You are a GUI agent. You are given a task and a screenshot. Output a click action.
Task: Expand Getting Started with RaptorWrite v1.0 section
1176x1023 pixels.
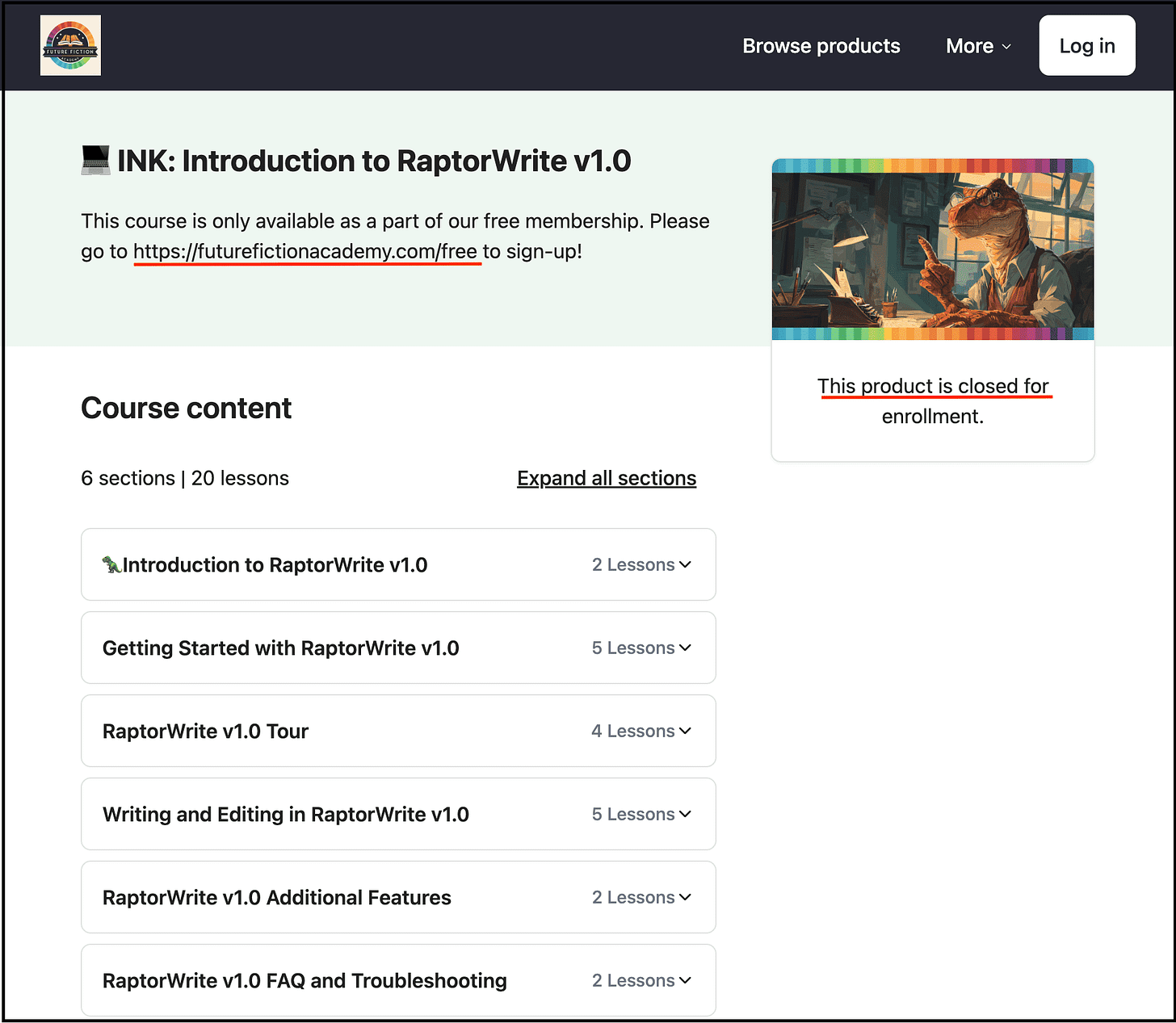pyautogui.click(x=398, y=648)
